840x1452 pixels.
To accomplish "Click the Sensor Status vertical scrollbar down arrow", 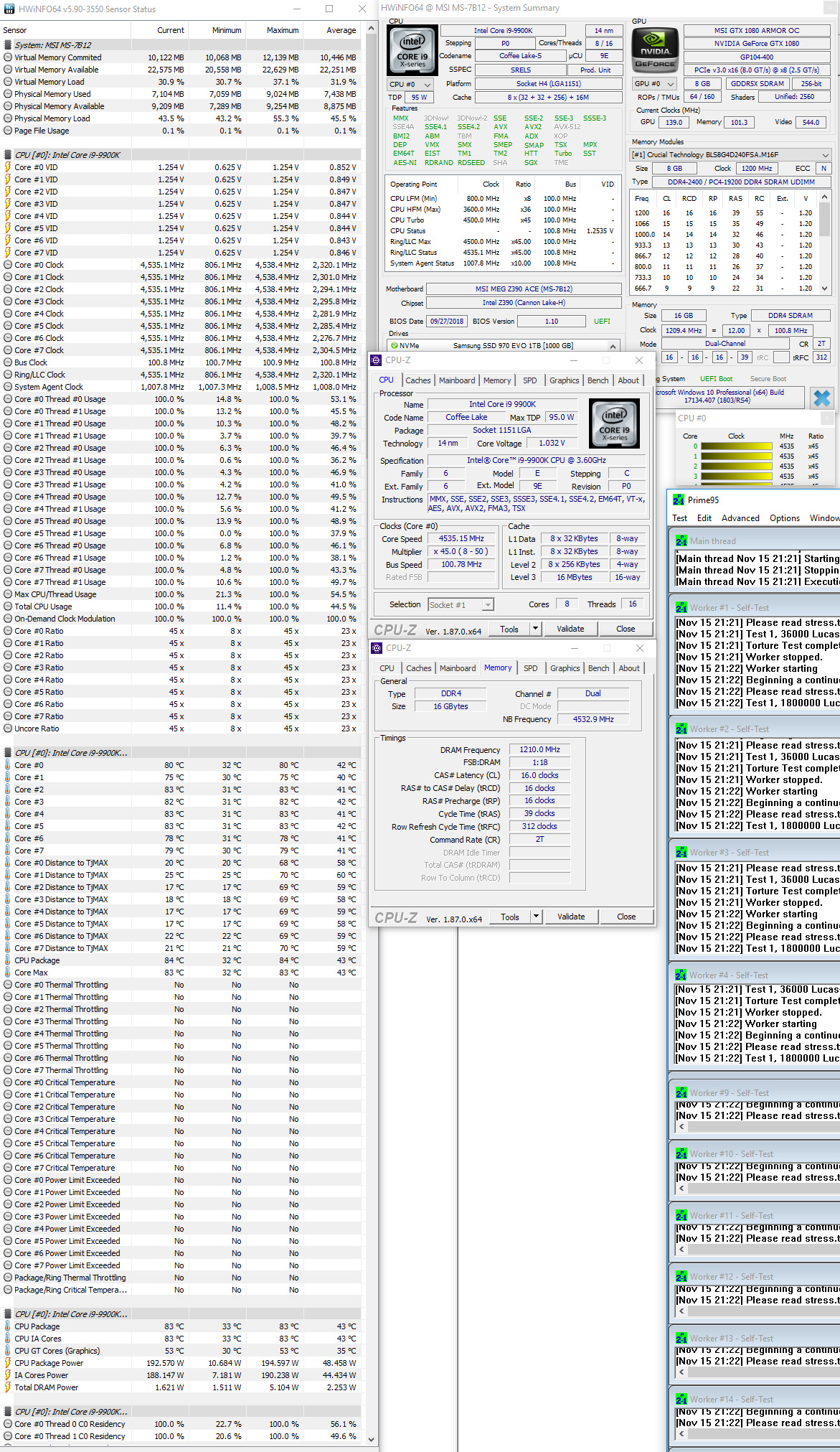I will [371, 1439].
